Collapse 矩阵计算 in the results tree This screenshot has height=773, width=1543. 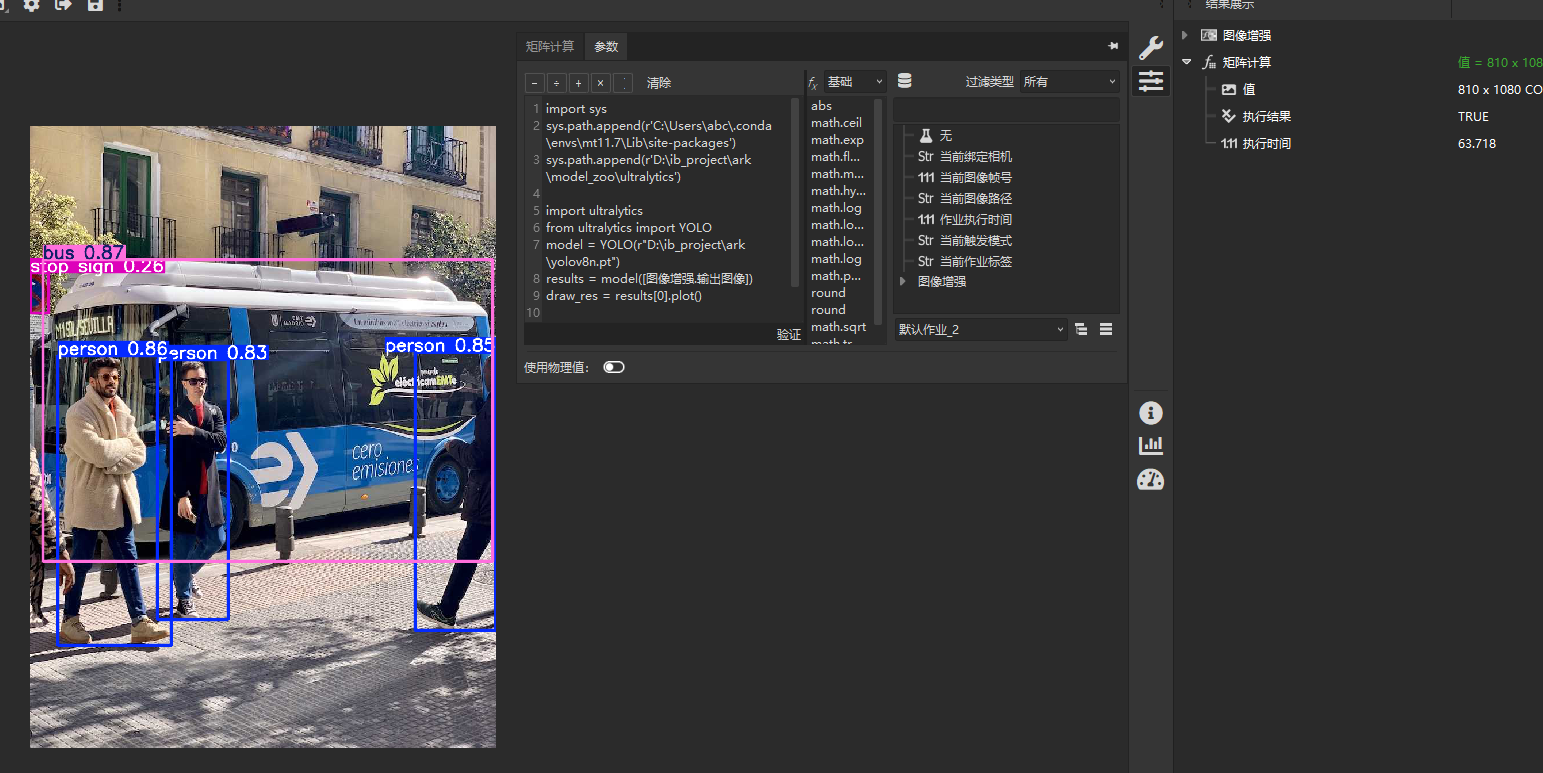pyautogui.click(x=1185, y=61)
